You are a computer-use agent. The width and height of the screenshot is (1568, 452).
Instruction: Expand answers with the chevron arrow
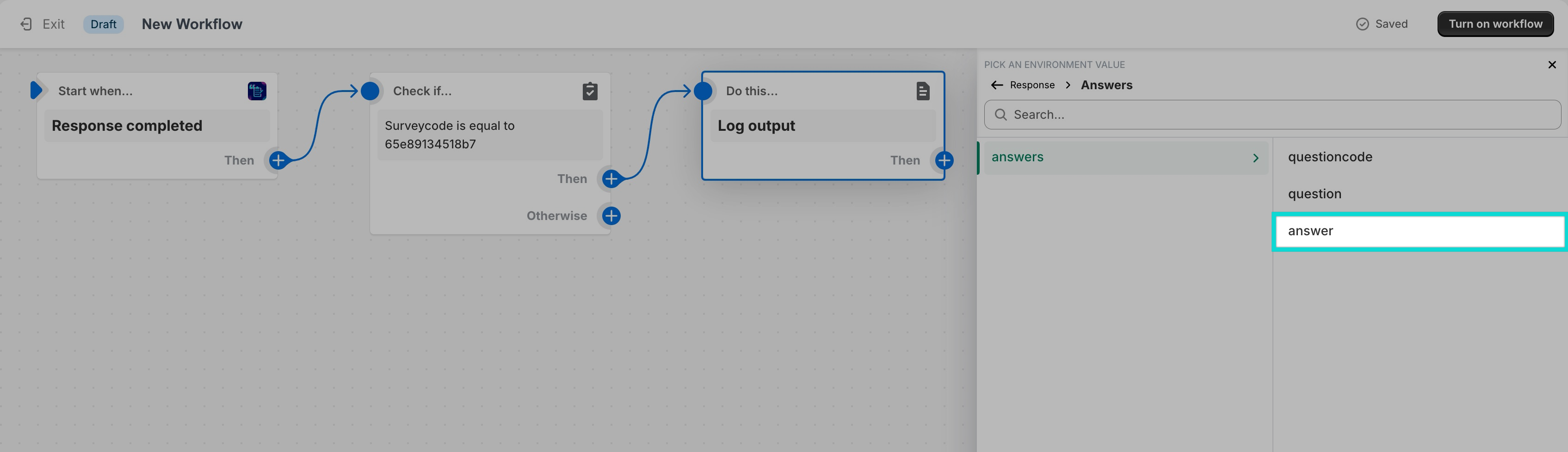(x=1255, y=158)
